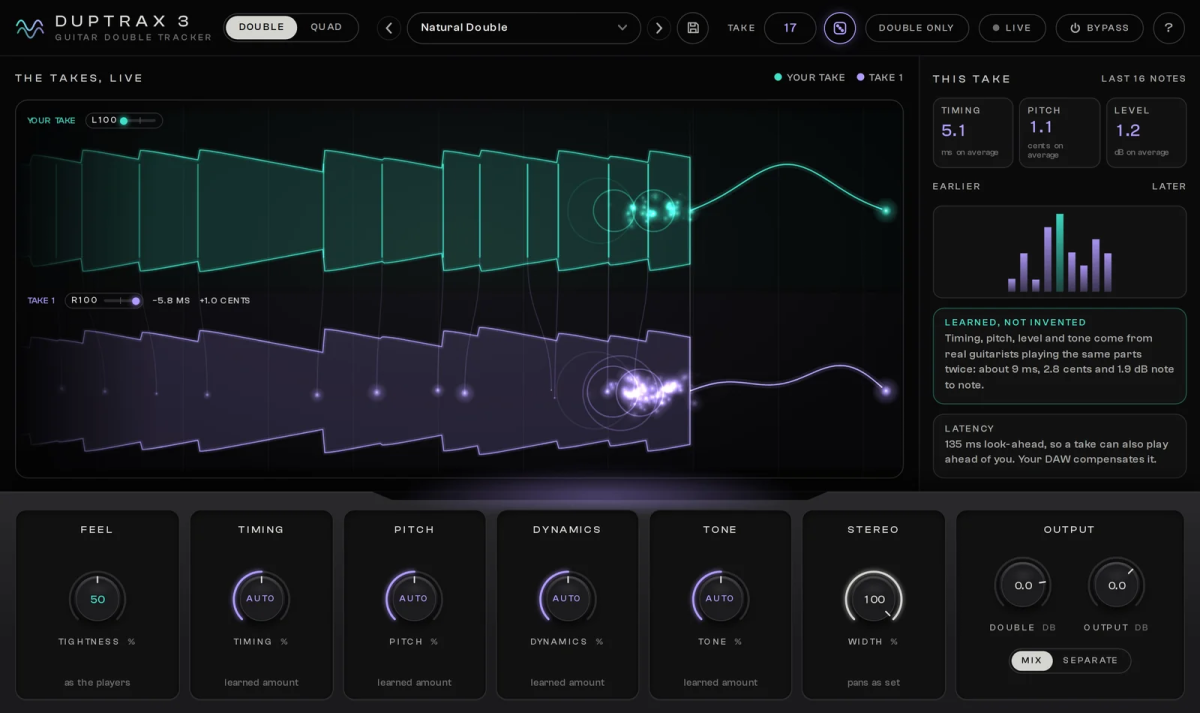The height and width of the screenshot is (713, 1200).
Task: Click the Take number field showing 17
Action: click(x=790, y=28)
